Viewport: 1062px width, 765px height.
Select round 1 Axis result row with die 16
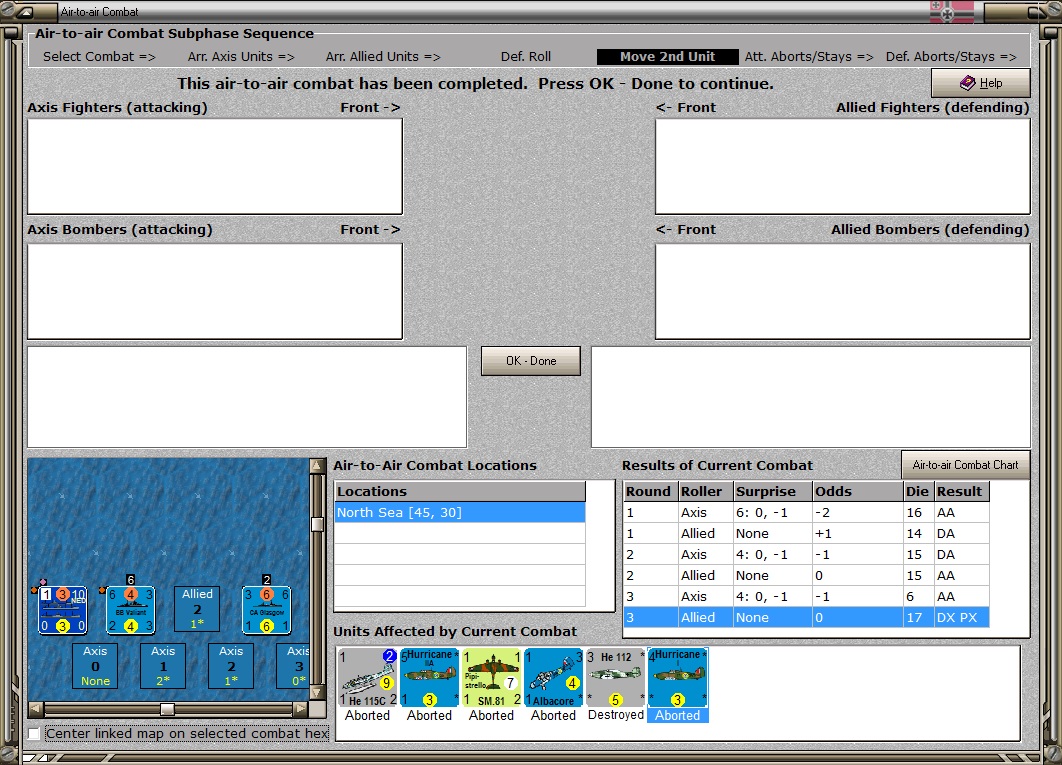point(806,513)
